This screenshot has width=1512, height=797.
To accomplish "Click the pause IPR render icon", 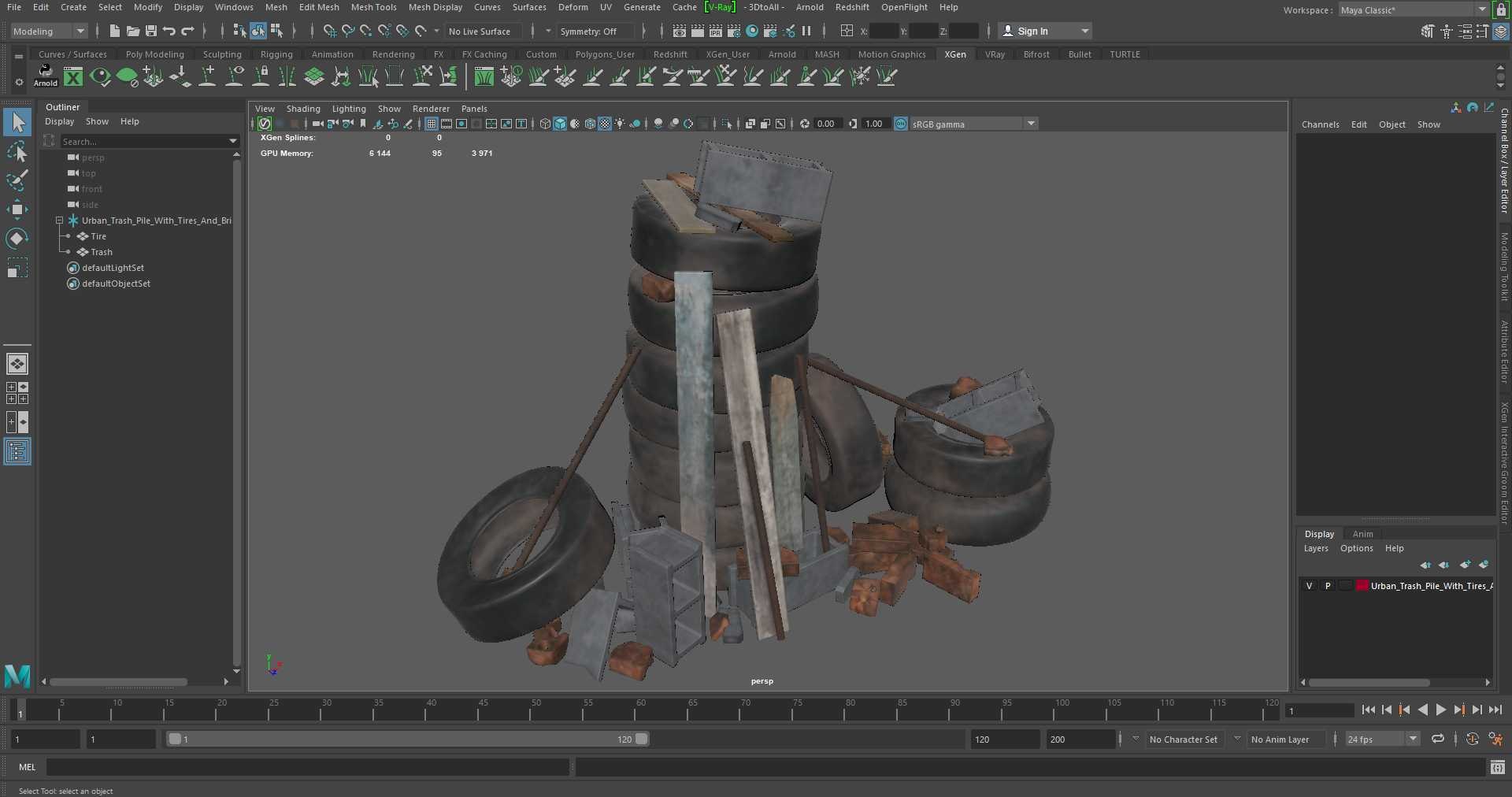I will [x=806, y=31].
